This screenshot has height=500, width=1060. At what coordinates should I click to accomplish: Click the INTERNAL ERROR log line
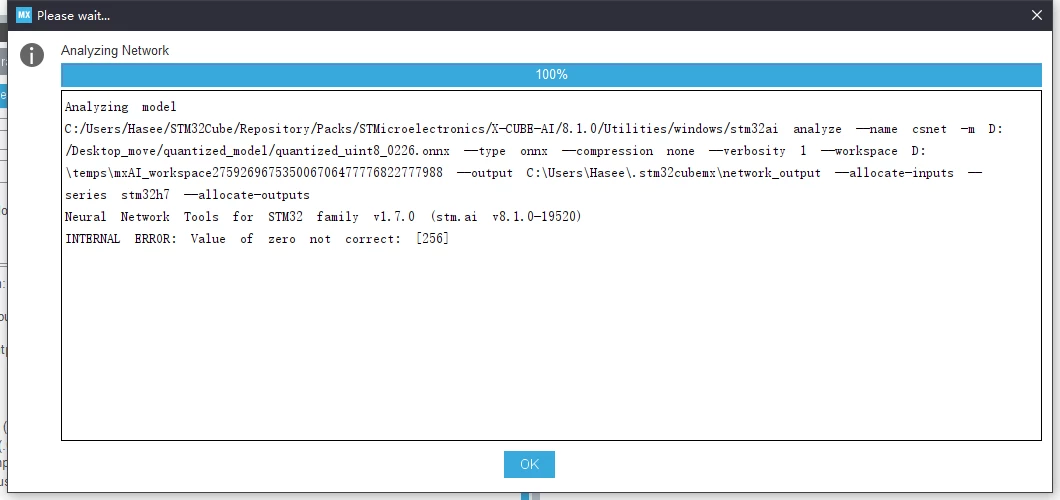coord(257,239)
